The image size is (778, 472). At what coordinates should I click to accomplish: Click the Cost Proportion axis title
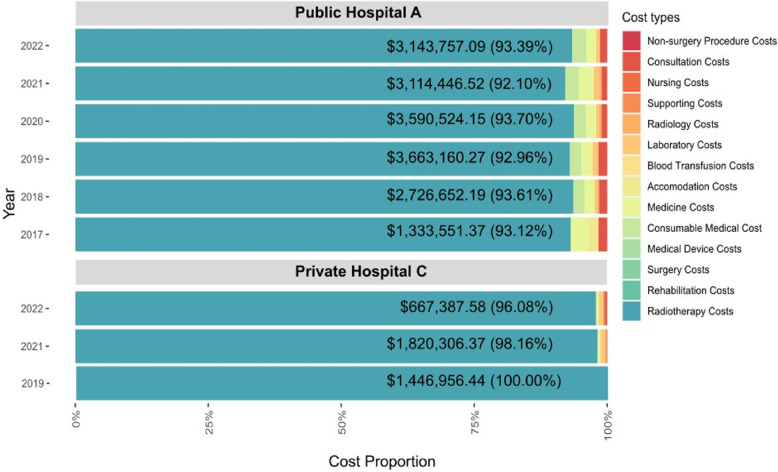382,461
